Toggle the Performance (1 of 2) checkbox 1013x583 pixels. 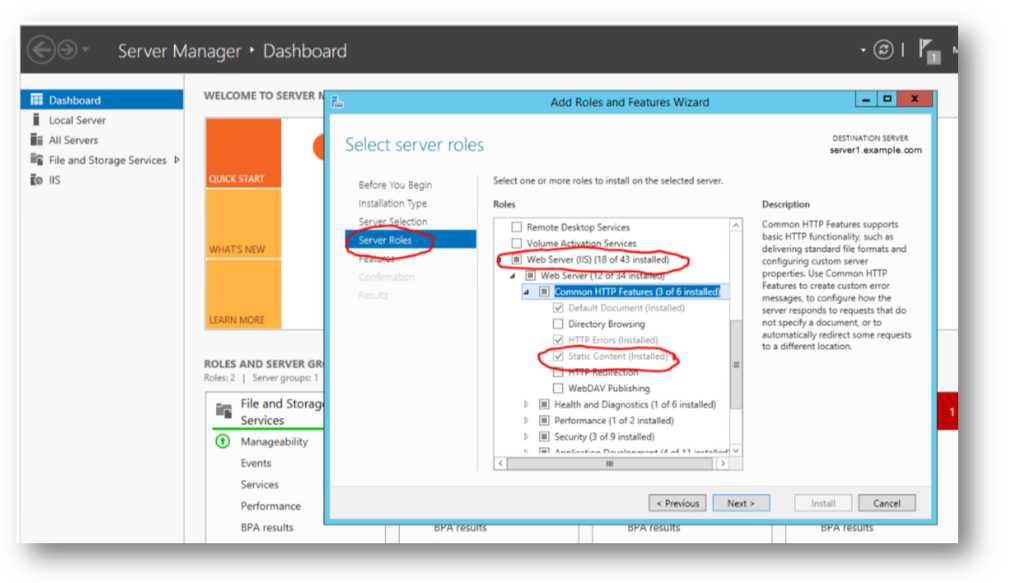click(544, 420)
